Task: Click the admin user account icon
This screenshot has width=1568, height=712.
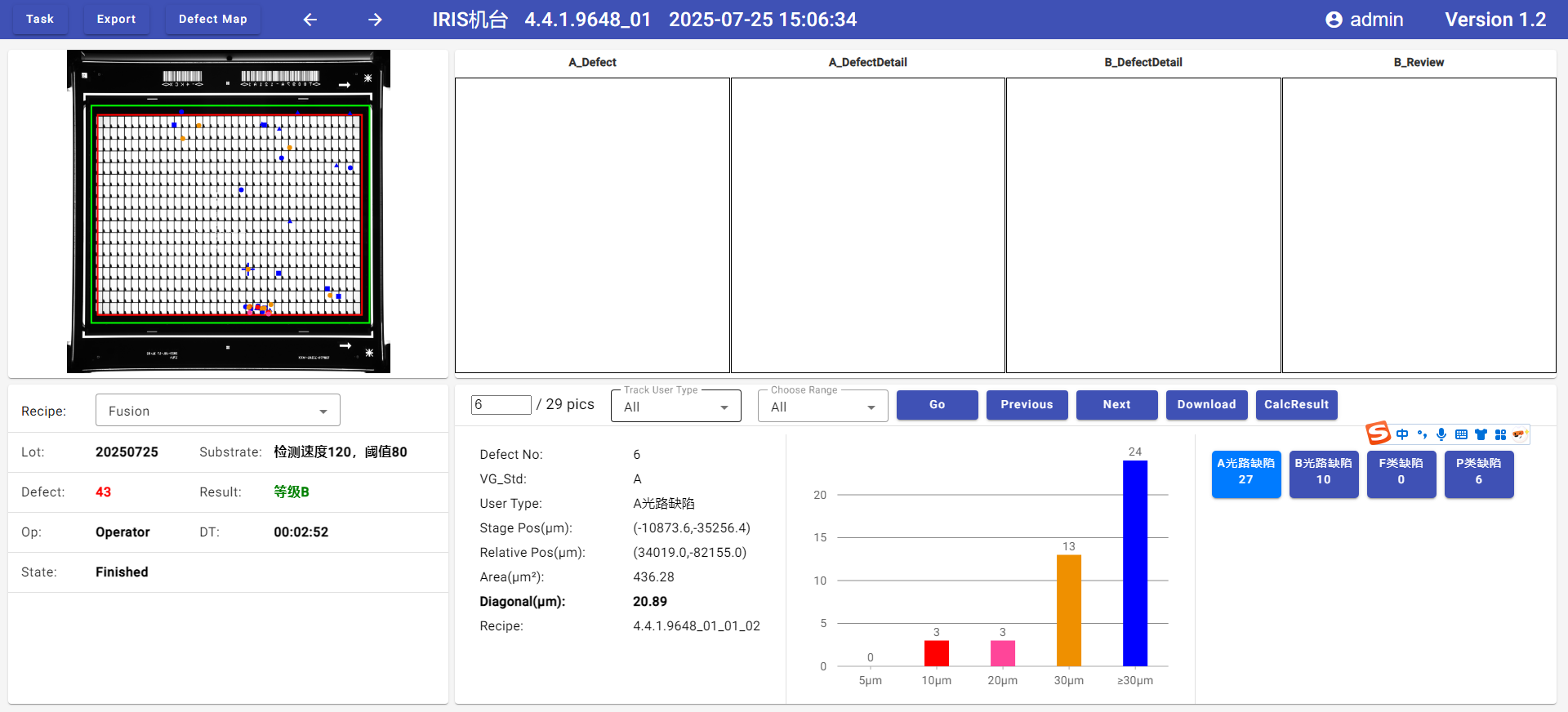Action: point(1334,20)
